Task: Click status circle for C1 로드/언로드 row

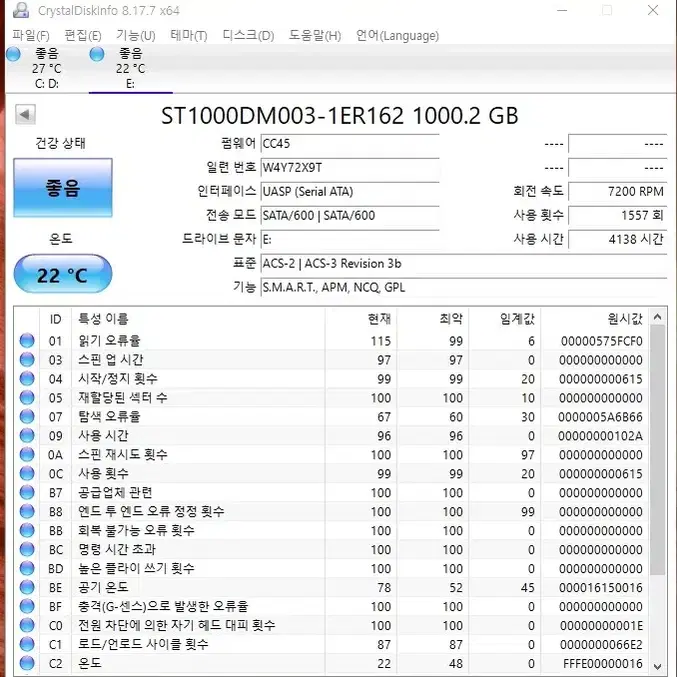Action: tap(27, 645)
